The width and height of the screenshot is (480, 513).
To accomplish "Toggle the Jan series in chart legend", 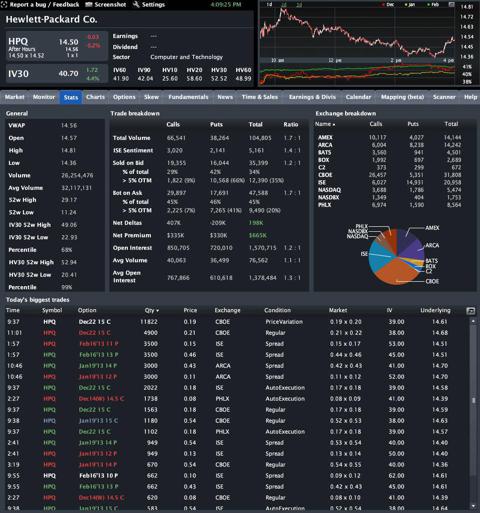I will 410,5.
